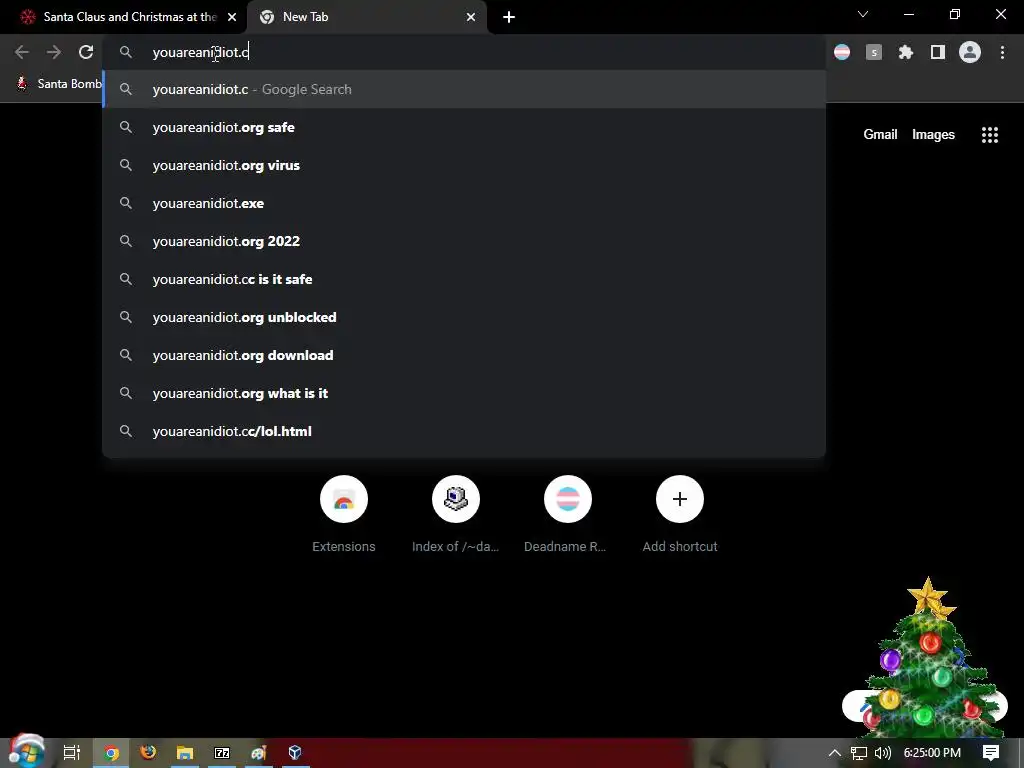The width and height of the screenshot is (1024, 768).
Task: Open the Google apps grid
Action: point(990,135)
